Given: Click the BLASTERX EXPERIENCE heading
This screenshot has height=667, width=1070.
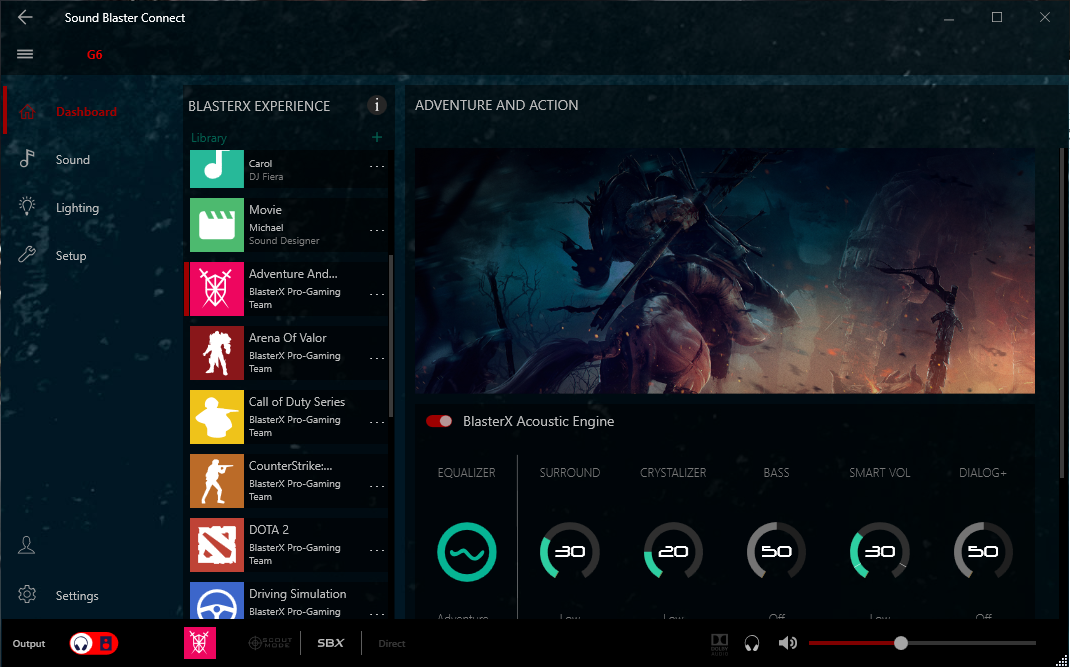Looking at the screenshot, I should click(259, 106).
